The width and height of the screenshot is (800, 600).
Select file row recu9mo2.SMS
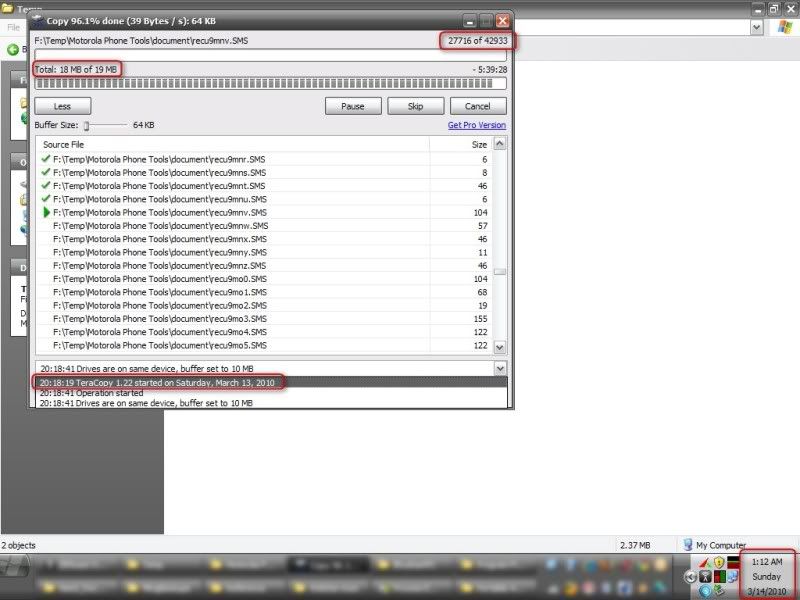coord(264,305)
